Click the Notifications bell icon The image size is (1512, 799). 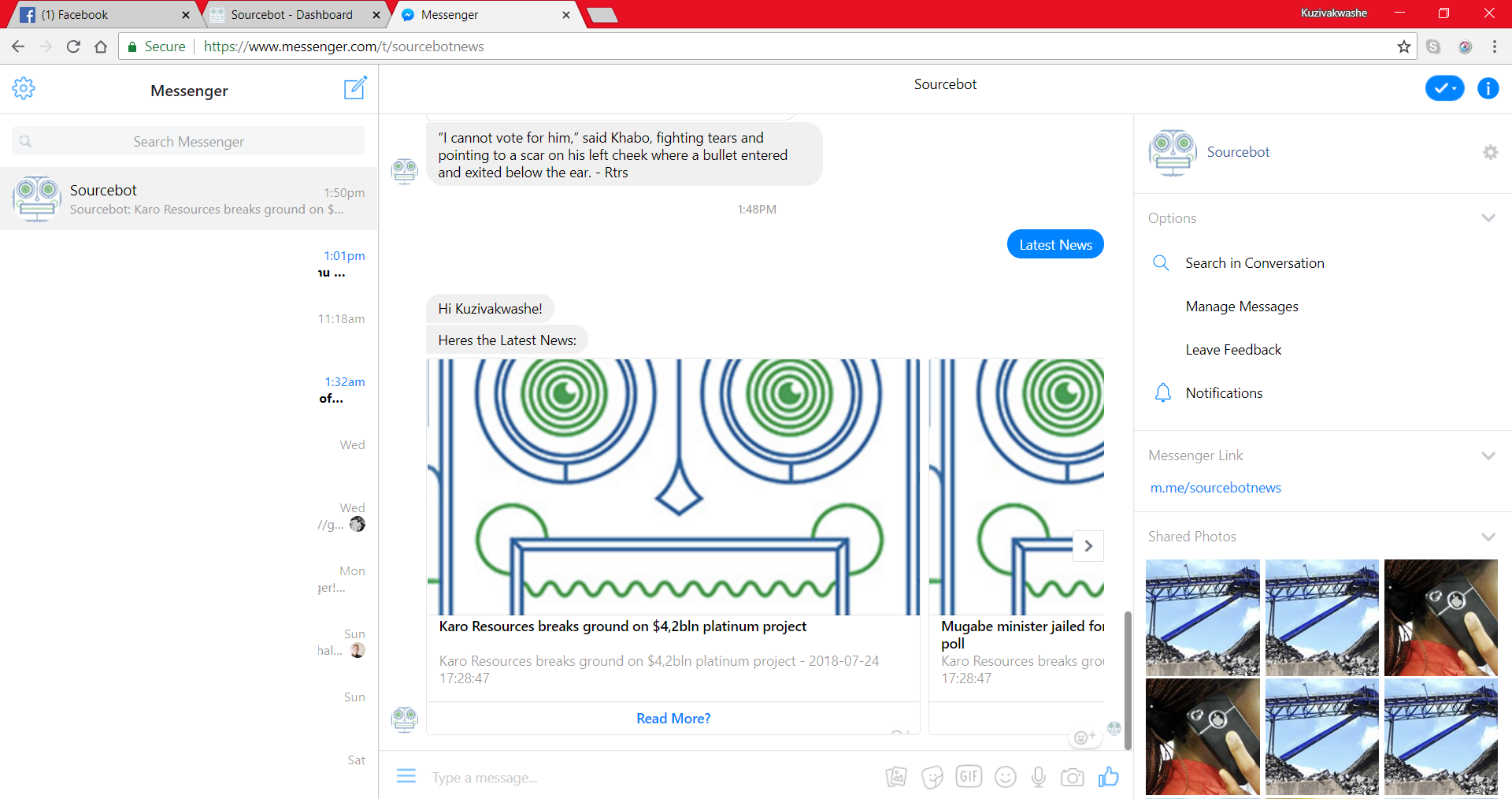[1162, 392]
